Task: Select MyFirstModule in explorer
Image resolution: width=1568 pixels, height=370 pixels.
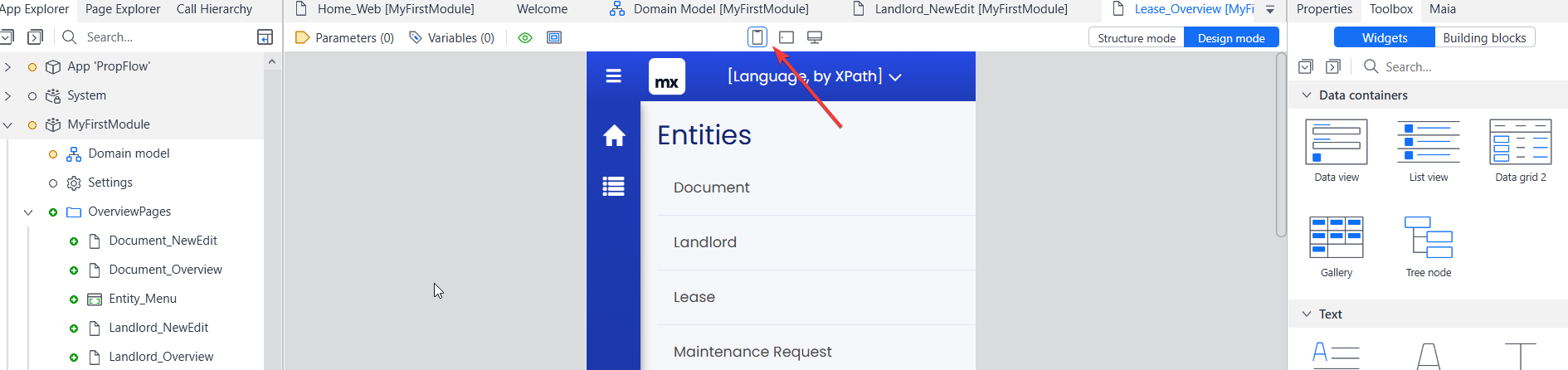Action: (x=109, y=124)
